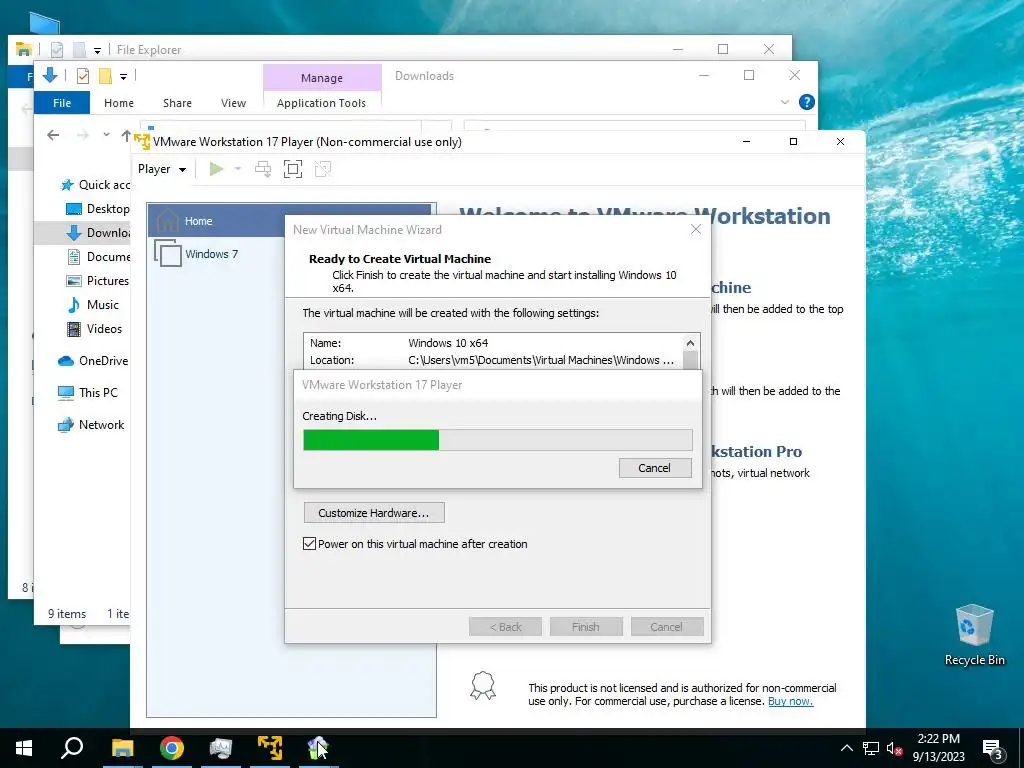
Task: Click the muted volume tray icon
Action: pyautogui.click(x=894, y=748)
